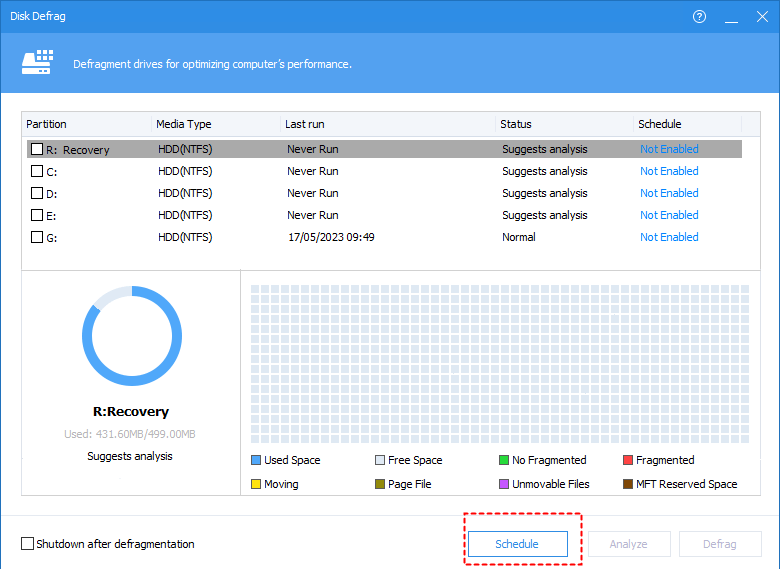Open Not Enabled schedule link for D:
Screen dimensions: 780x569
pyautogui.click(x=669, y=193)
